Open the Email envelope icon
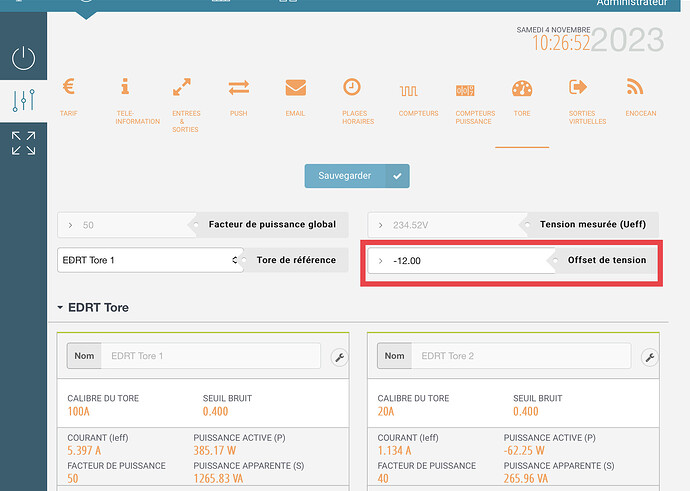The image size is (690, 491). 295,87
